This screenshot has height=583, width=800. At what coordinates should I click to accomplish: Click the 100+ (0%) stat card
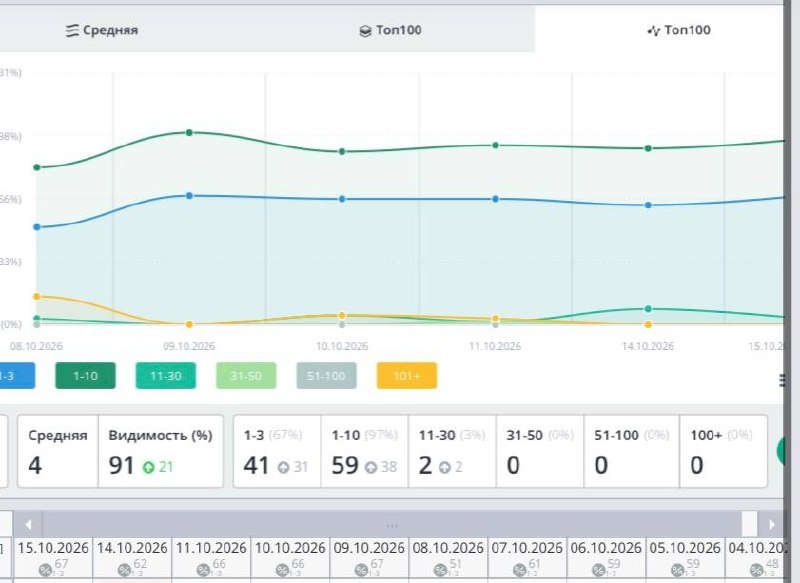723,451
